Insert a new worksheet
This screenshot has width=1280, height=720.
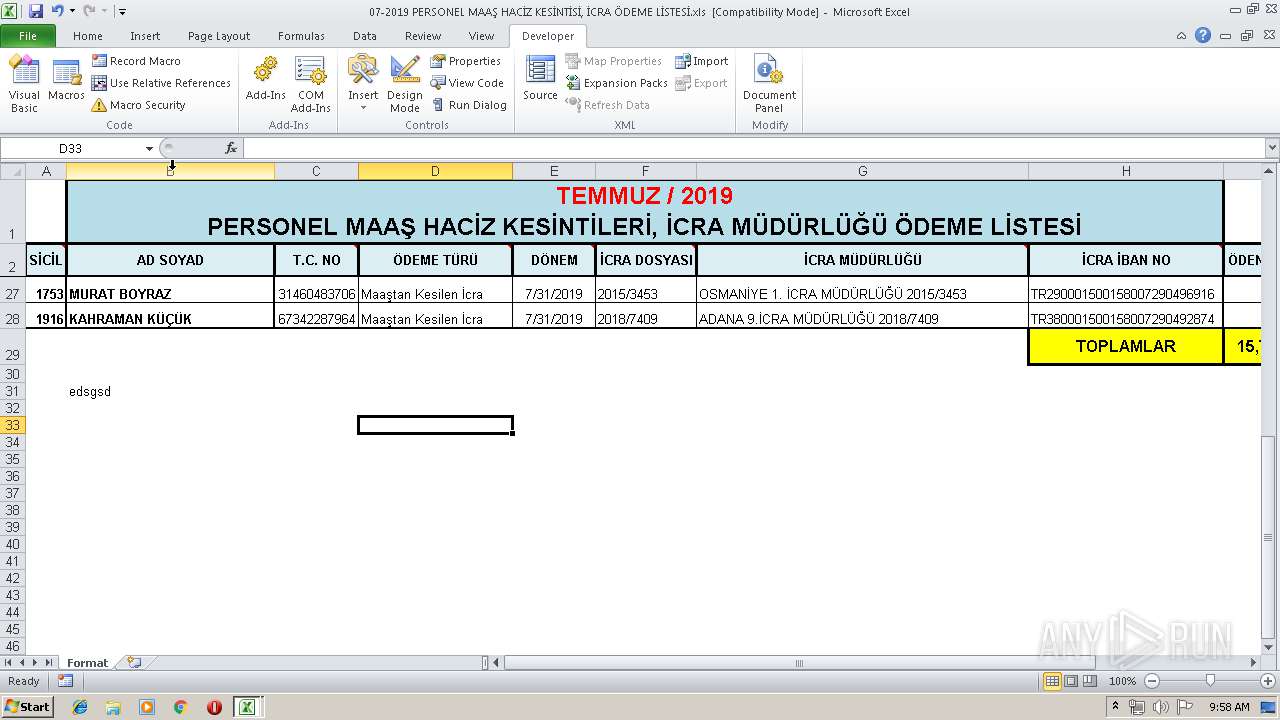134,663
